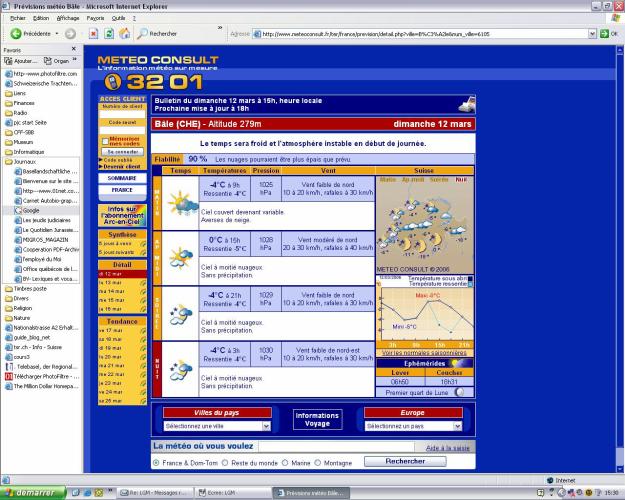Click the Ajouter favorites icon
Viewport: 625px width, 500px height.
[x=8, y=61]
